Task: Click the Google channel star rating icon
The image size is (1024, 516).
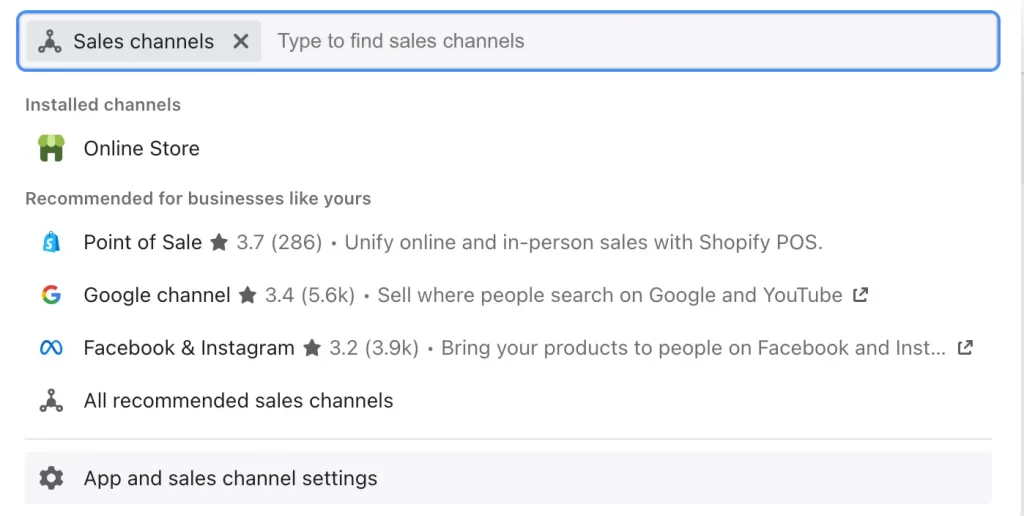Action: pos(248,295)
